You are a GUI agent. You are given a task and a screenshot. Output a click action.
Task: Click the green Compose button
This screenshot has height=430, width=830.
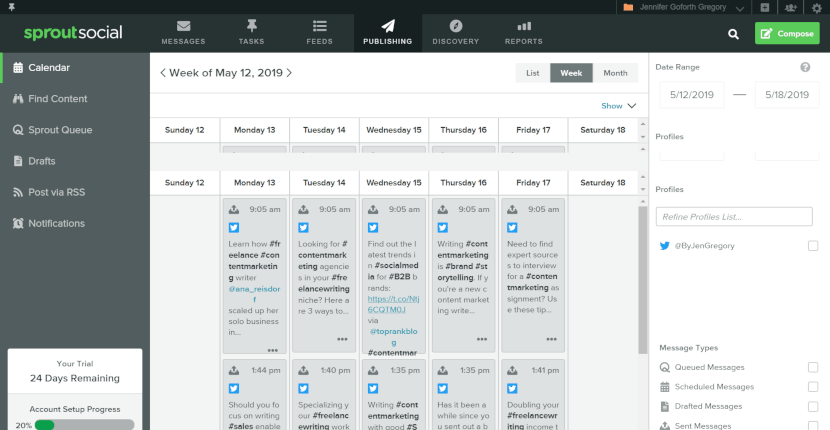point(787,33)
